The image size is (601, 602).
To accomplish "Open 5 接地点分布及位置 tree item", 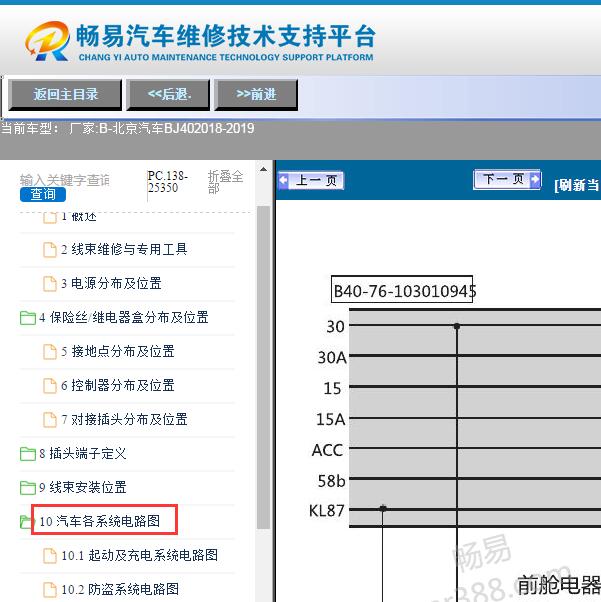I will click(118, 351).
